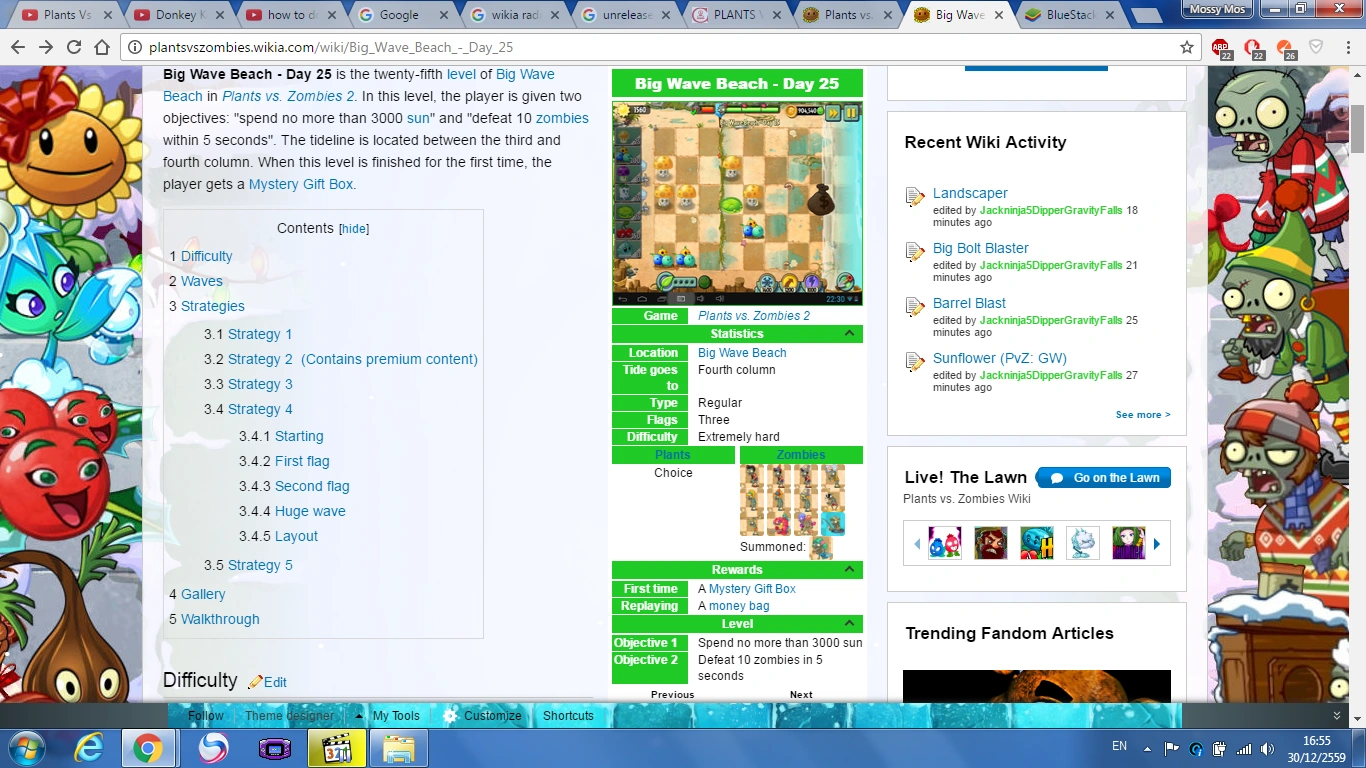Open the Adblock Plus extension icon
Viewport: 1366px width, 768px height.
(x=1220, y=48)
